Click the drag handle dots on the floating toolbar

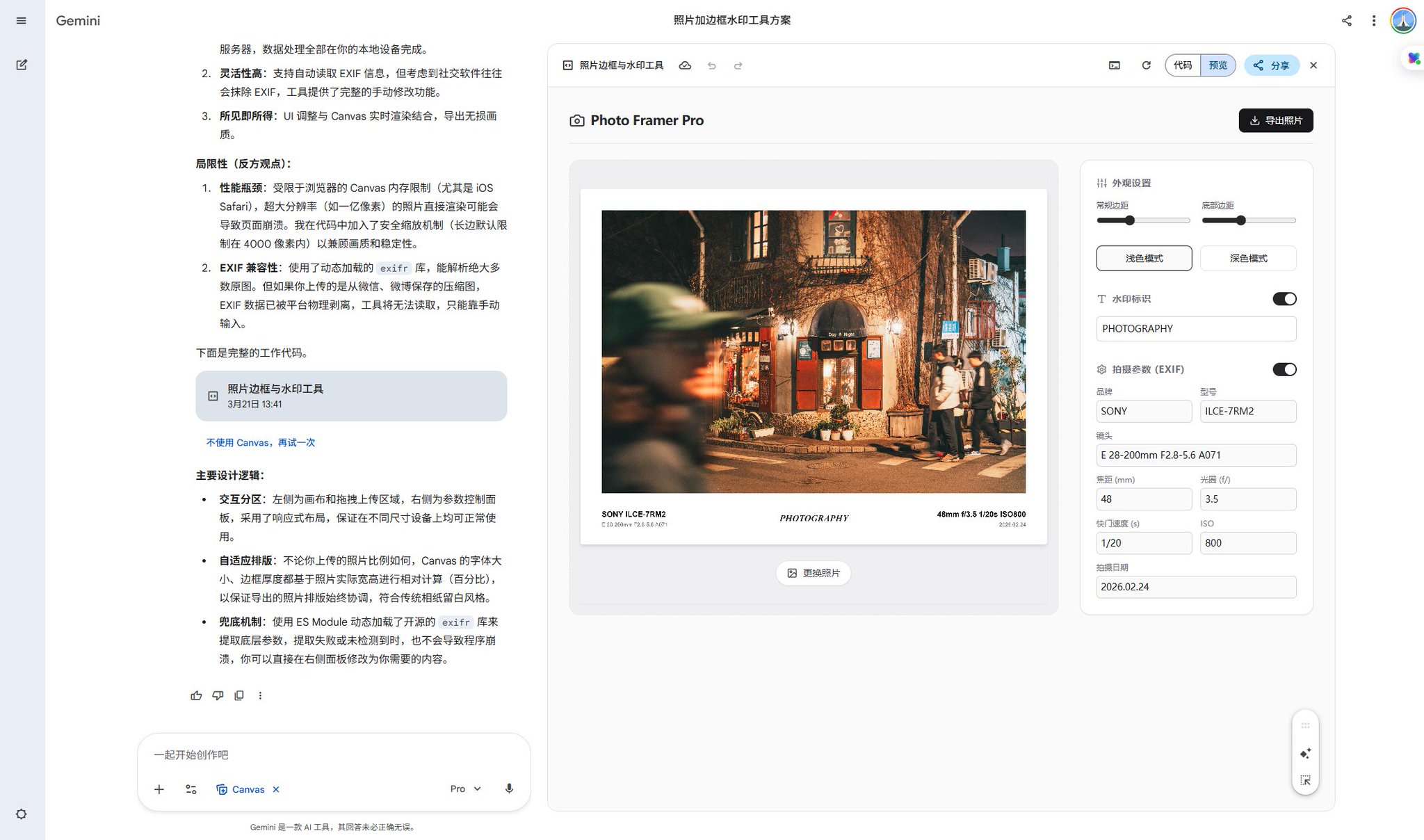coord(1305,725)
